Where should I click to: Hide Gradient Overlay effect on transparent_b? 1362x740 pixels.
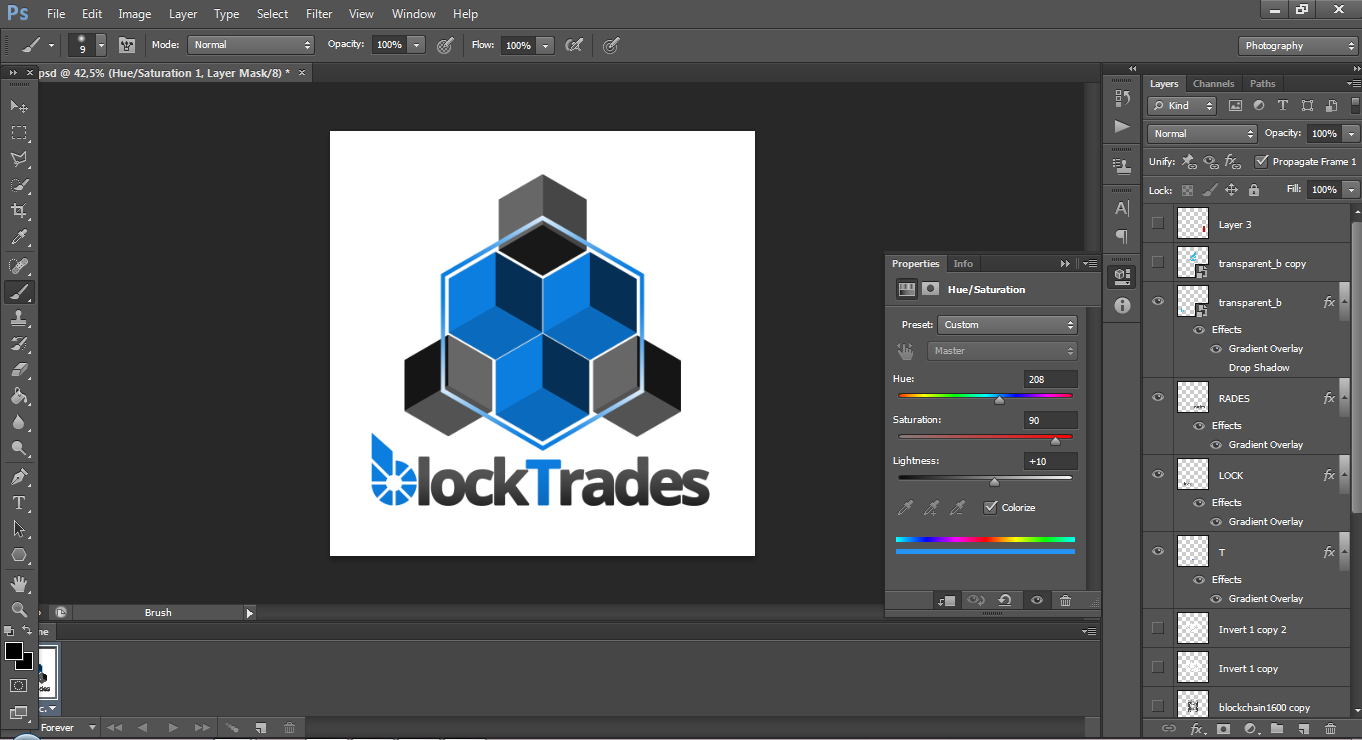point(1216,349)
